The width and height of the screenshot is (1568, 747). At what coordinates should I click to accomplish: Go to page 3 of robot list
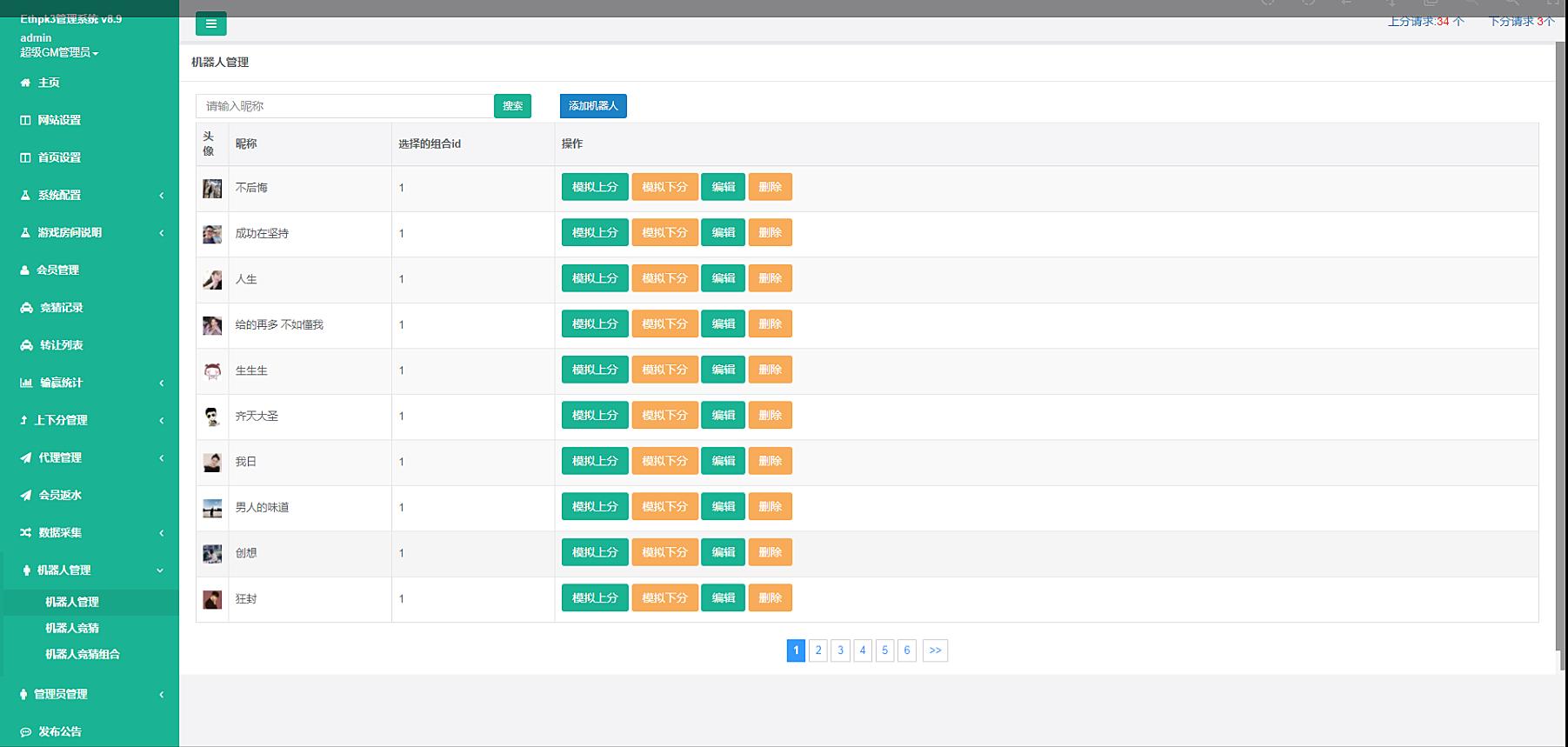coord(840,650)
